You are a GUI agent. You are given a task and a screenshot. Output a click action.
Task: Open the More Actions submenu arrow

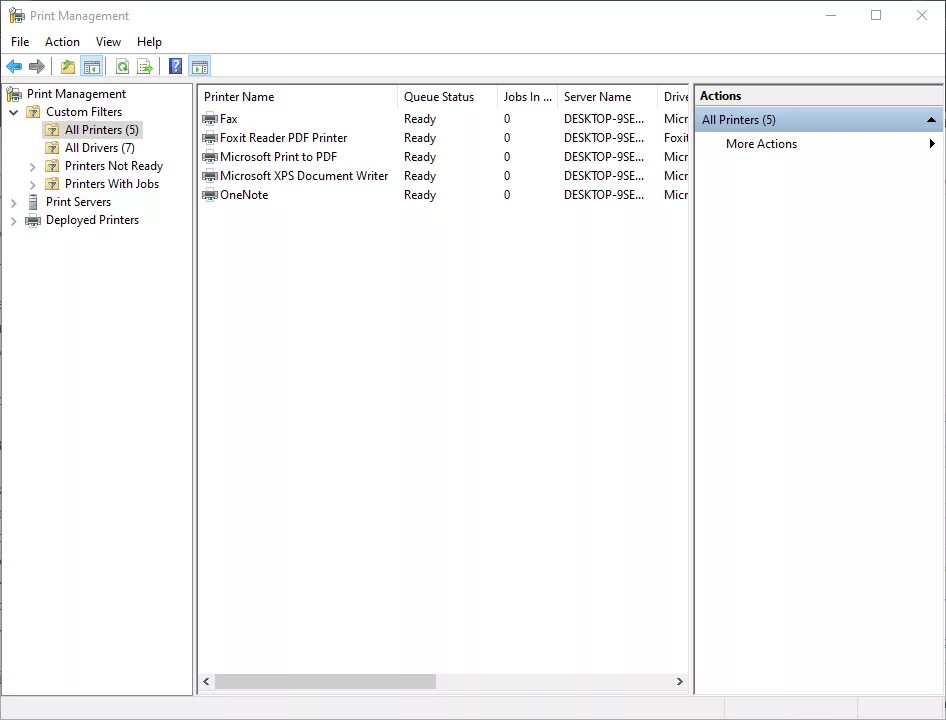(x=933, y=144)
